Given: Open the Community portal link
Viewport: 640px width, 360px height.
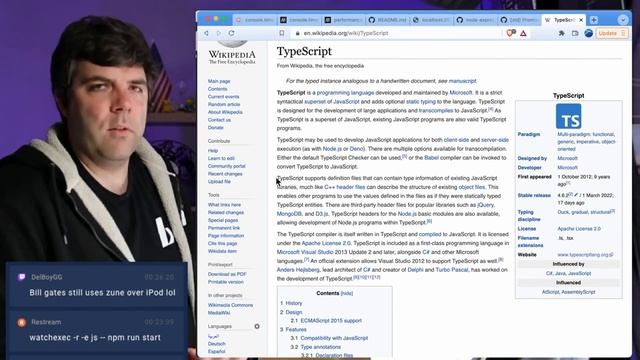Looking at the screenshot, I should pyautogui.click(x=226, y=166).
